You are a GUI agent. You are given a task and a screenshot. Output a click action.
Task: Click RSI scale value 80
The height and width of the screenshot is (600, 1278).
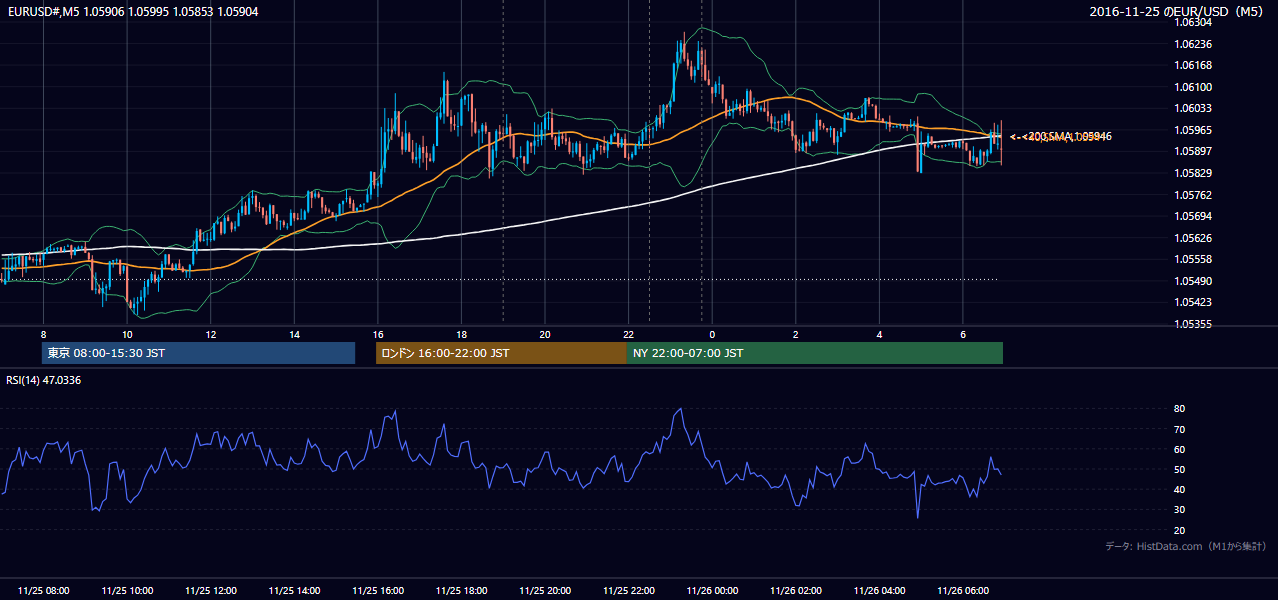coord(1180,409)
